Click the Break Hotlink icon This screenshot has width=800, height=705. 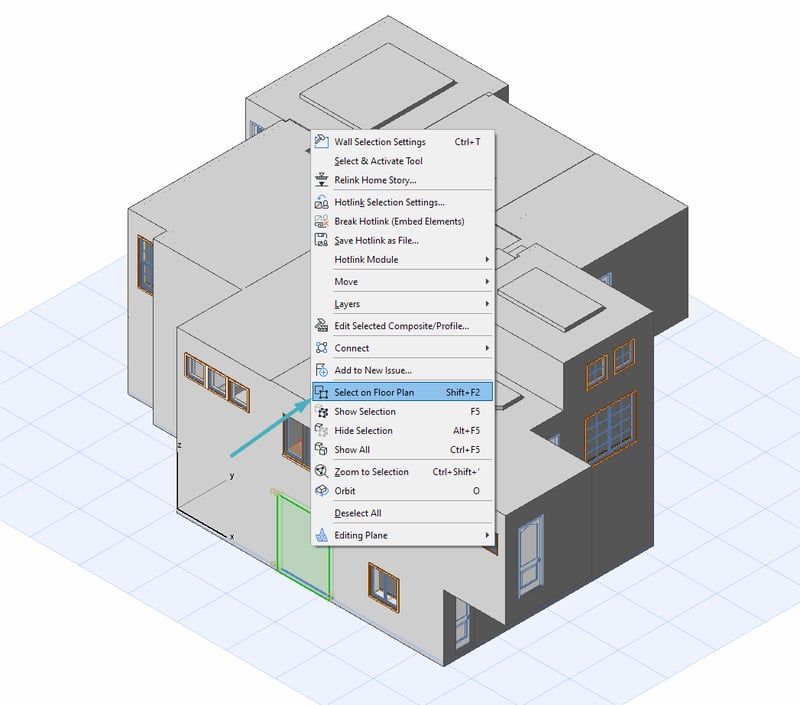point(321,221)
